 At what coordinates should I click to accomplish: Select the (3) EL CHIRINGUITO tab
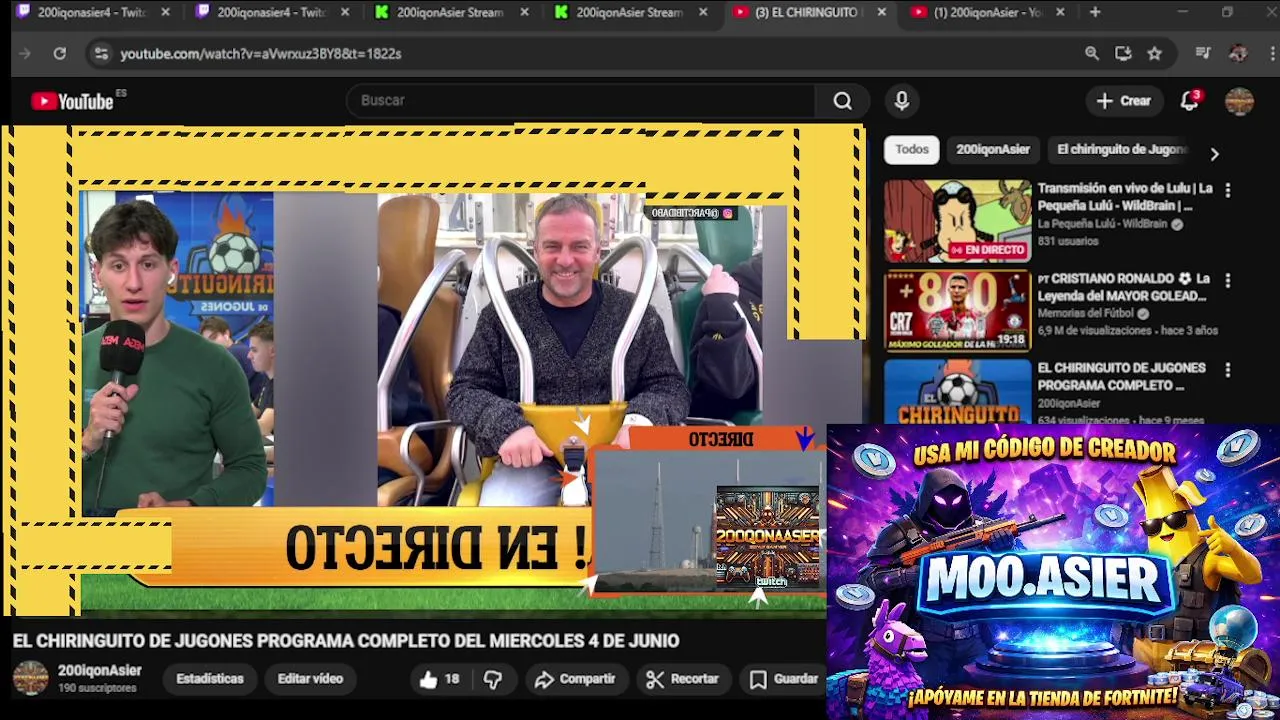pos(806,13)
